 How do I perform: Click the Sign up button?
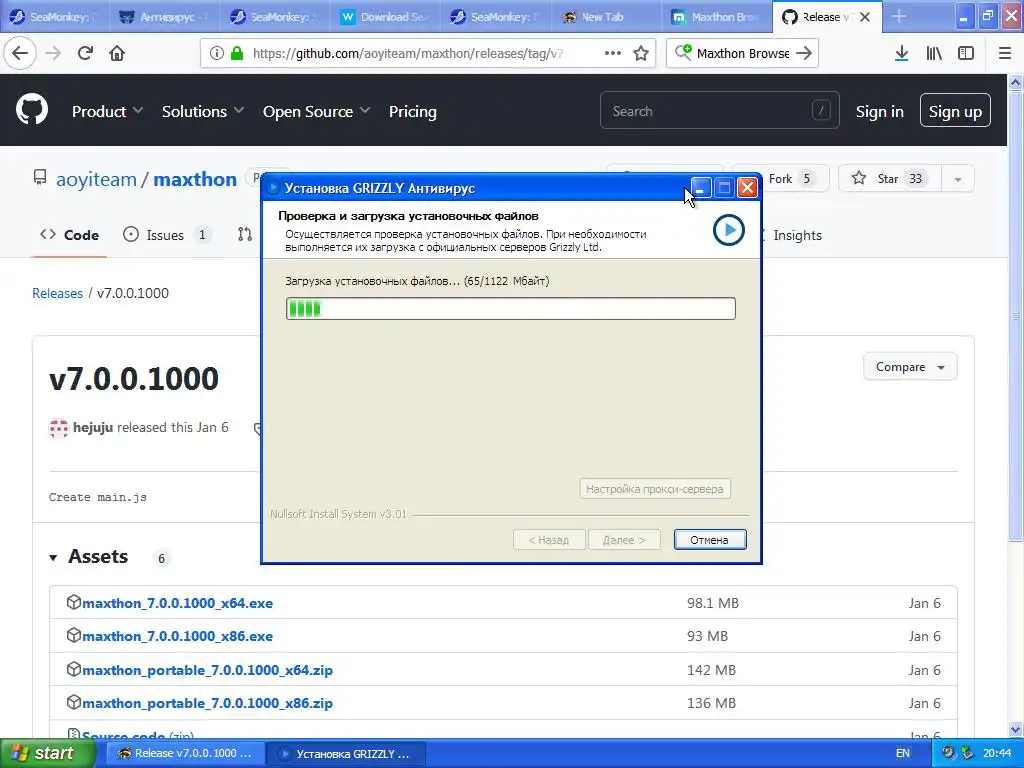pos(955,111)
